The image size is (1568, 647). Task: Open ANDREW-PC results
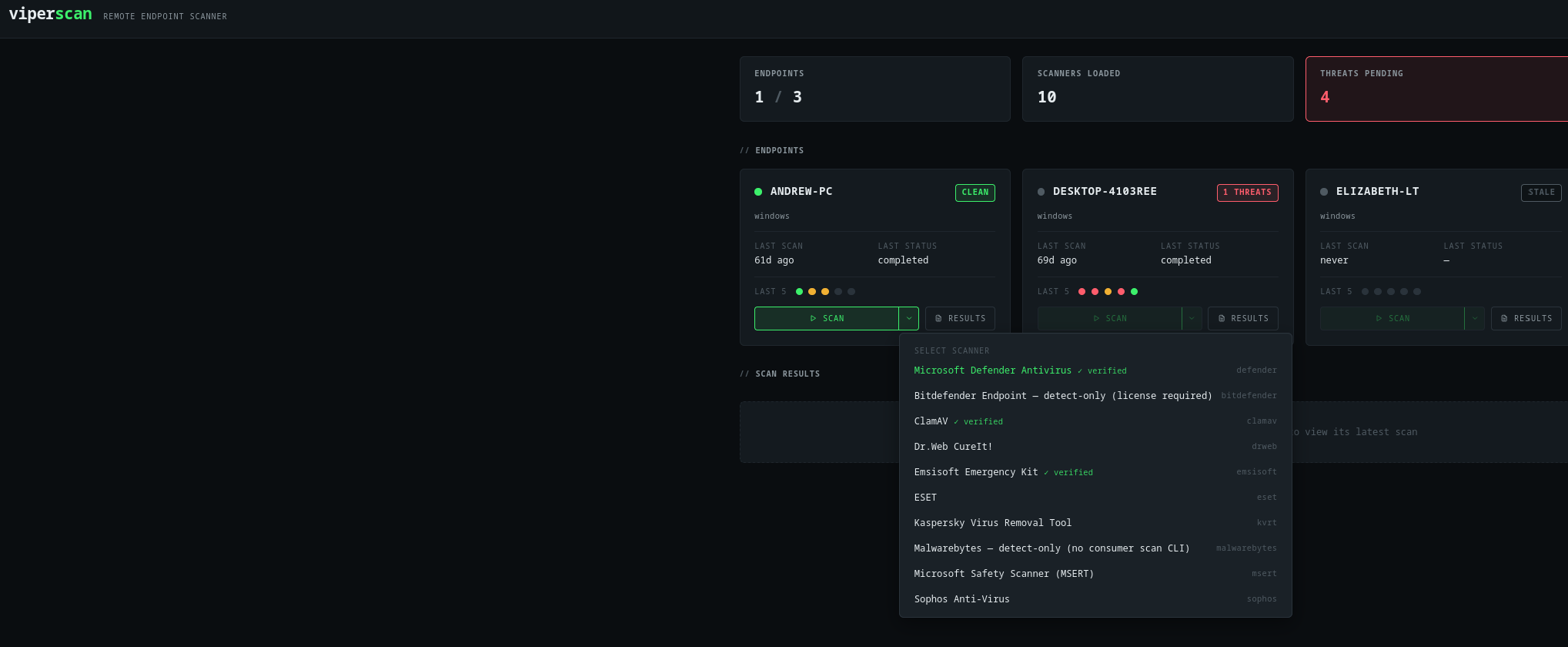tap(960, 318)
